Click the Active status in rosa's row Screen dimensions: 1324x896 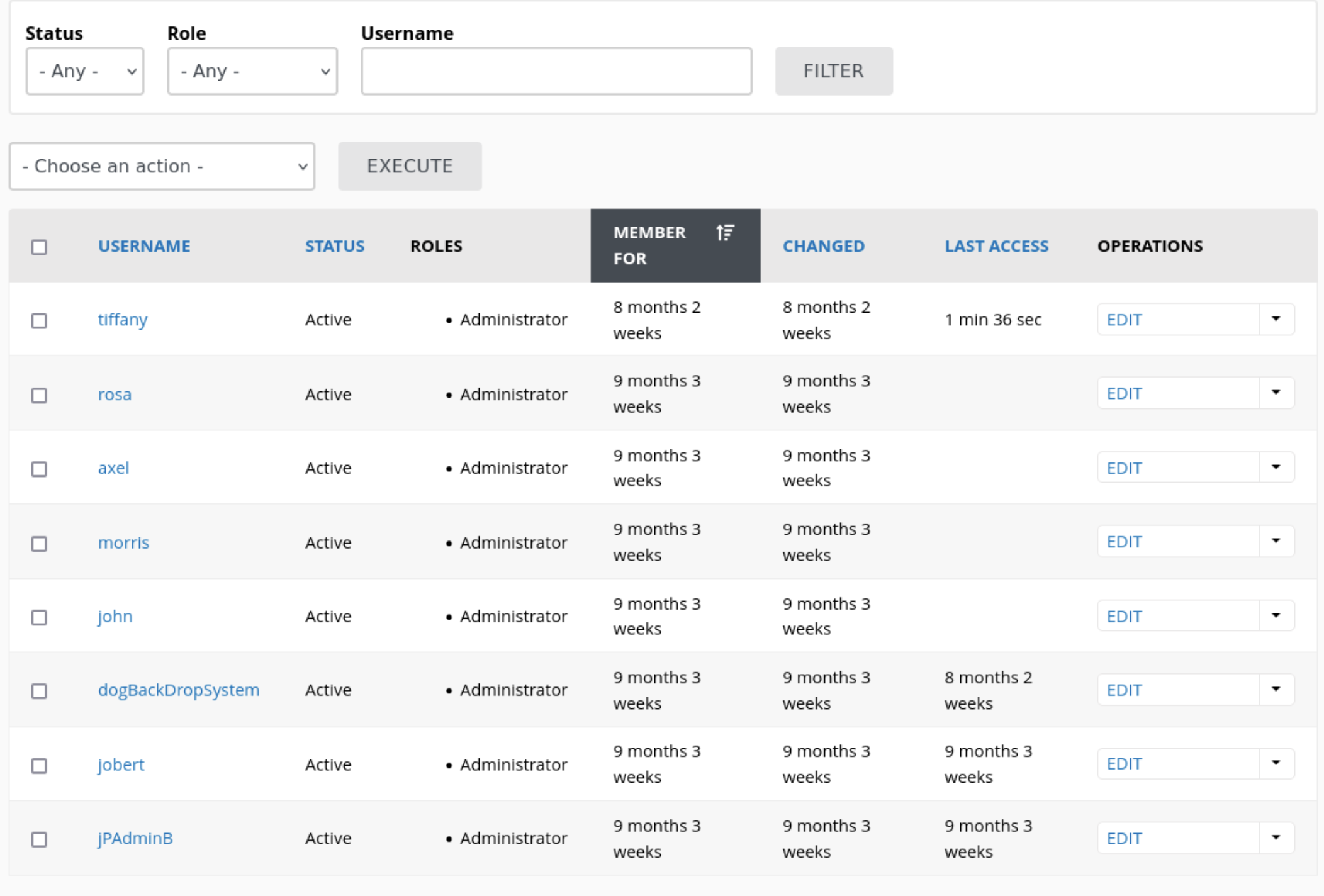click(x=328, y=395)
